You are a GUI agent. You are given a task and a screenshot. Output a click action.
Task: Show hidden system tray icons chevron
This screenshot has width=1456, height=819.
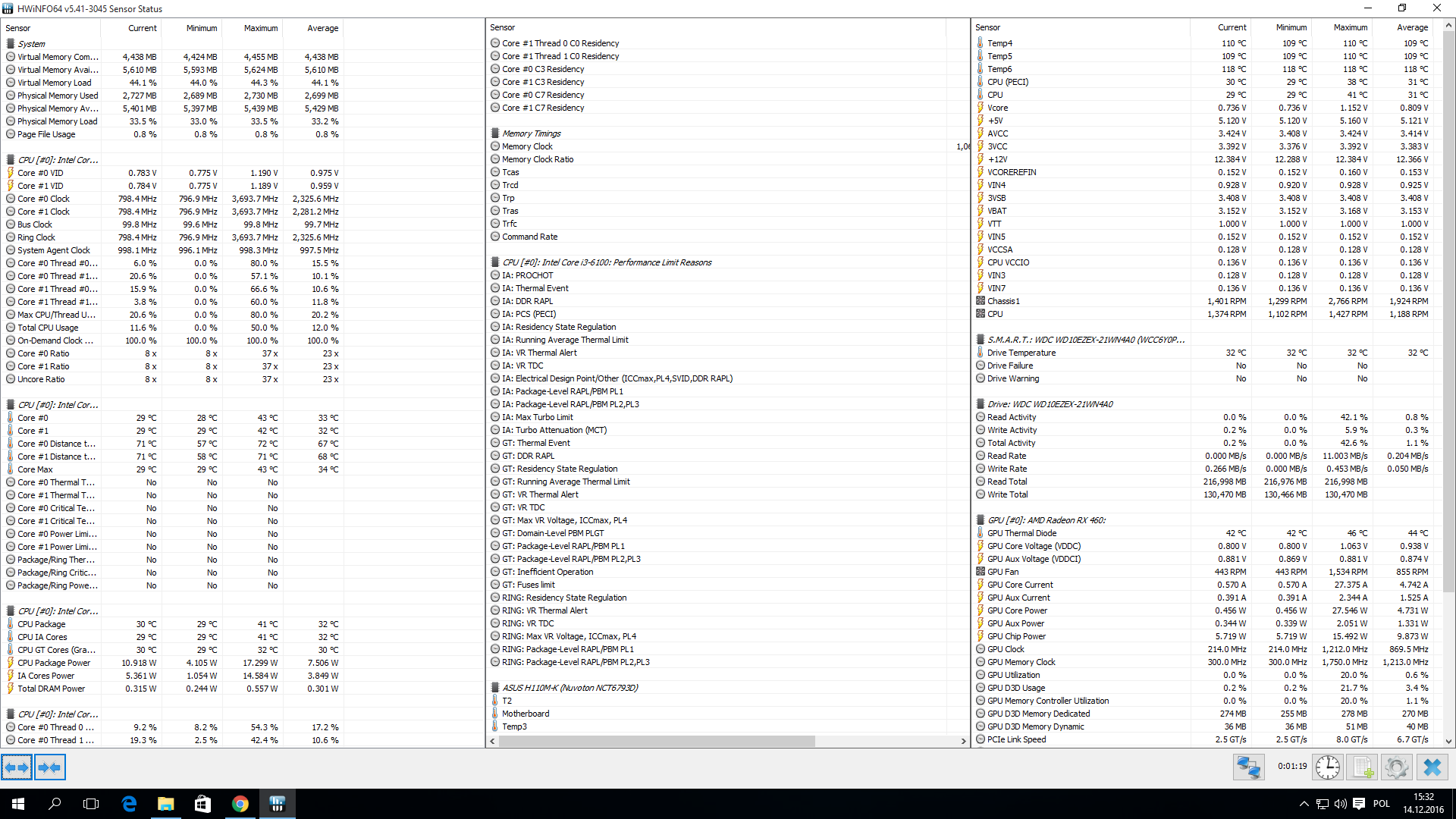(1304, 804)
